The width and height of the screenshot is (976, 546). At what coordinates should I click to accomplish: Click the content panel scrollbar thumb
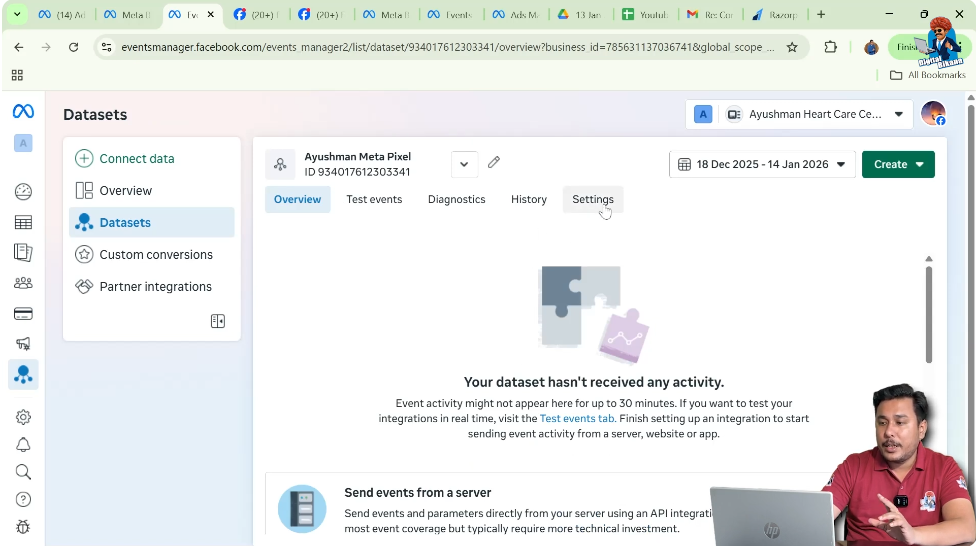(929, 314)
